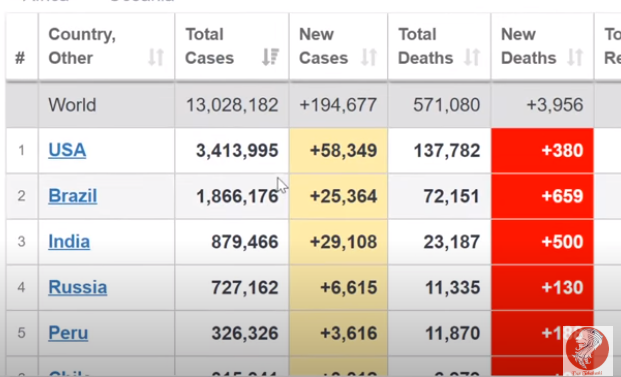
Task: Click the Total Deaths header text
Action: (x=425, y=46)
